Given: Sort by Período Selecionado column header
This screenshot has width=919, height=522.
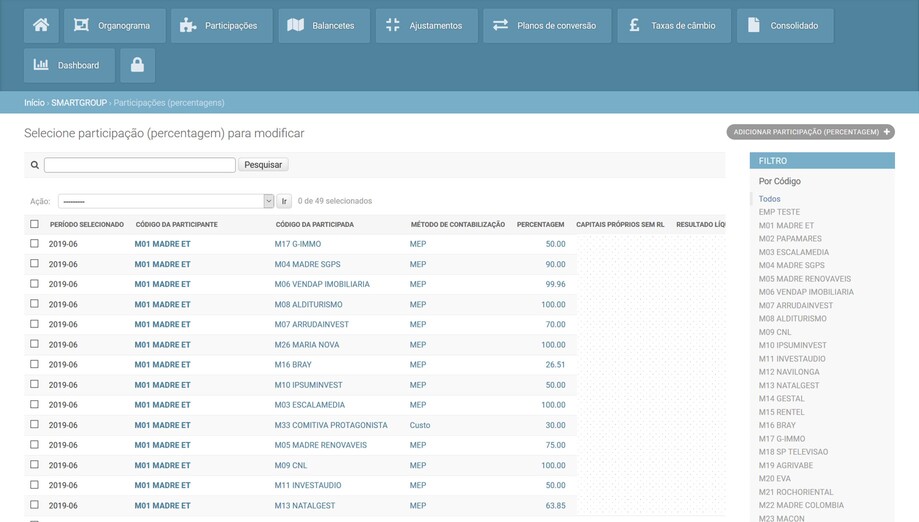Looking at the screenshot, I should tap(87, 224).
